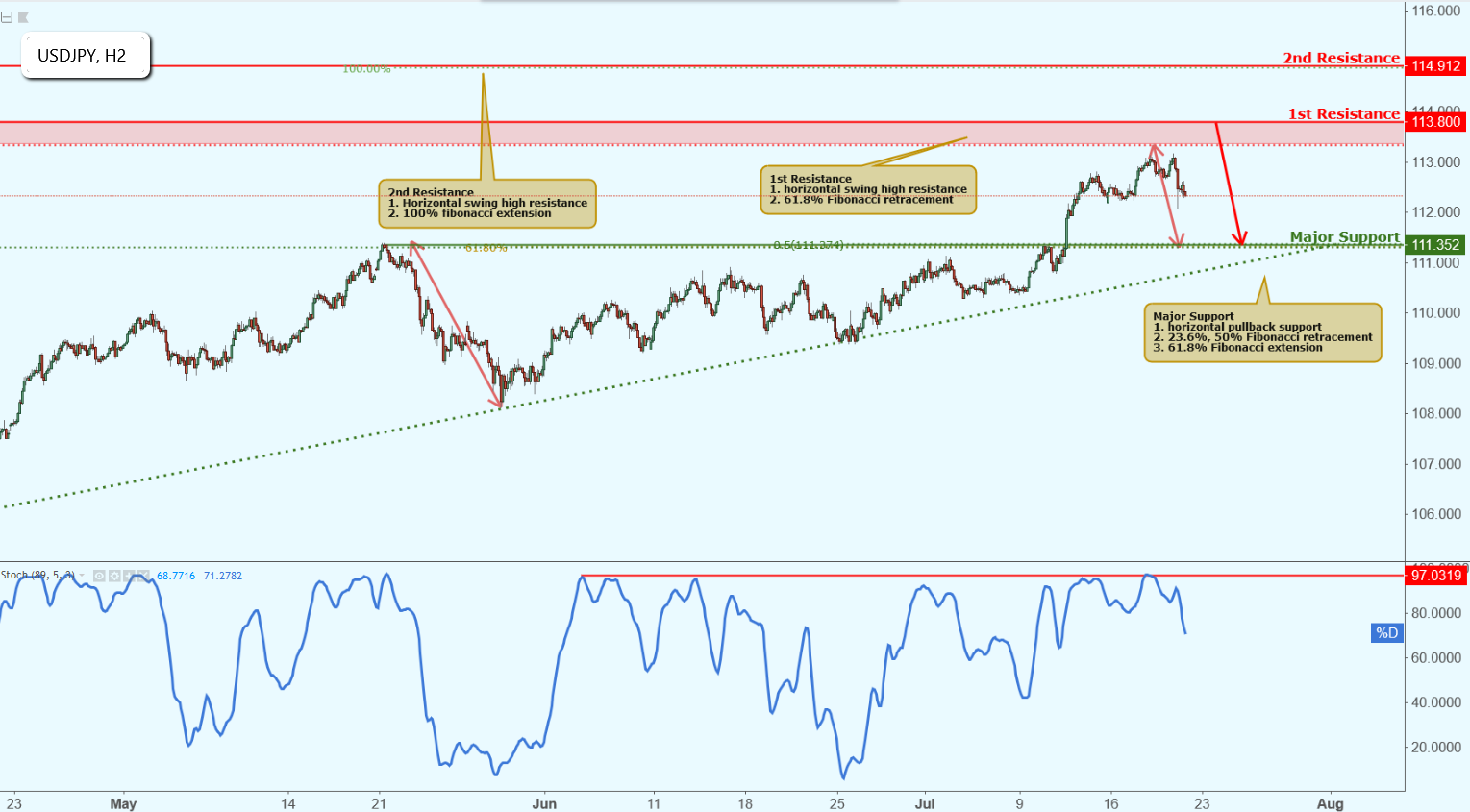
Task: Select the Major Support callout note
Action: [x=1262, y=332]
